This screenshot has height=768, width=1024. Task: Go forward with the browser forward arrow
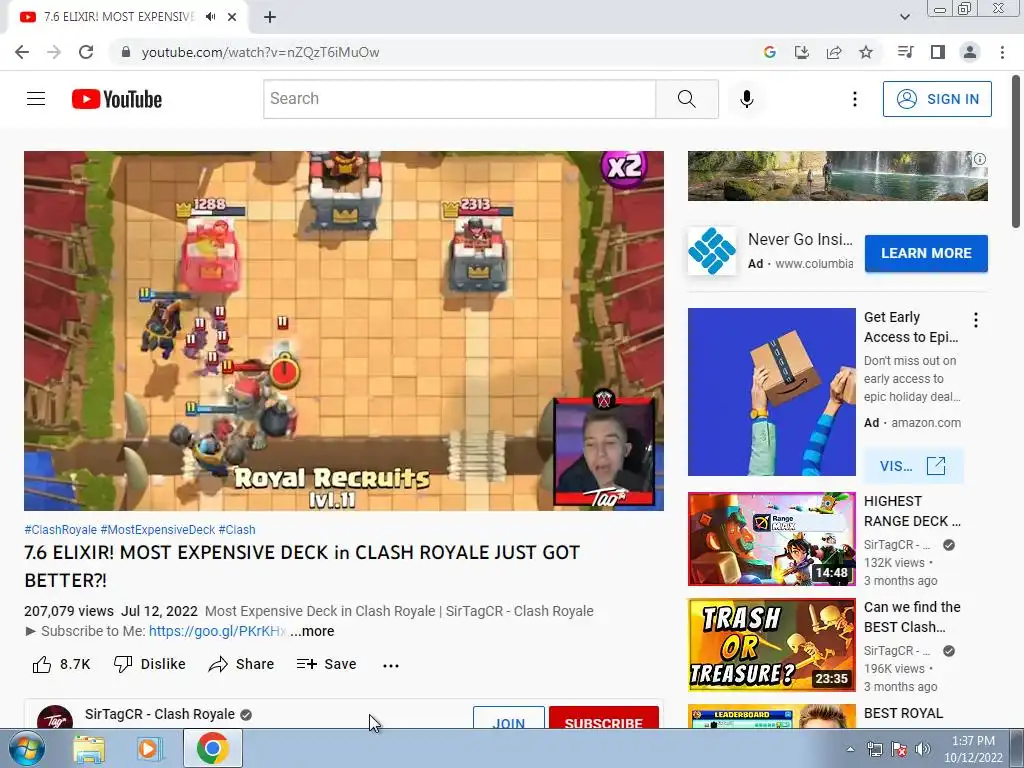click(x=54, y=52)
